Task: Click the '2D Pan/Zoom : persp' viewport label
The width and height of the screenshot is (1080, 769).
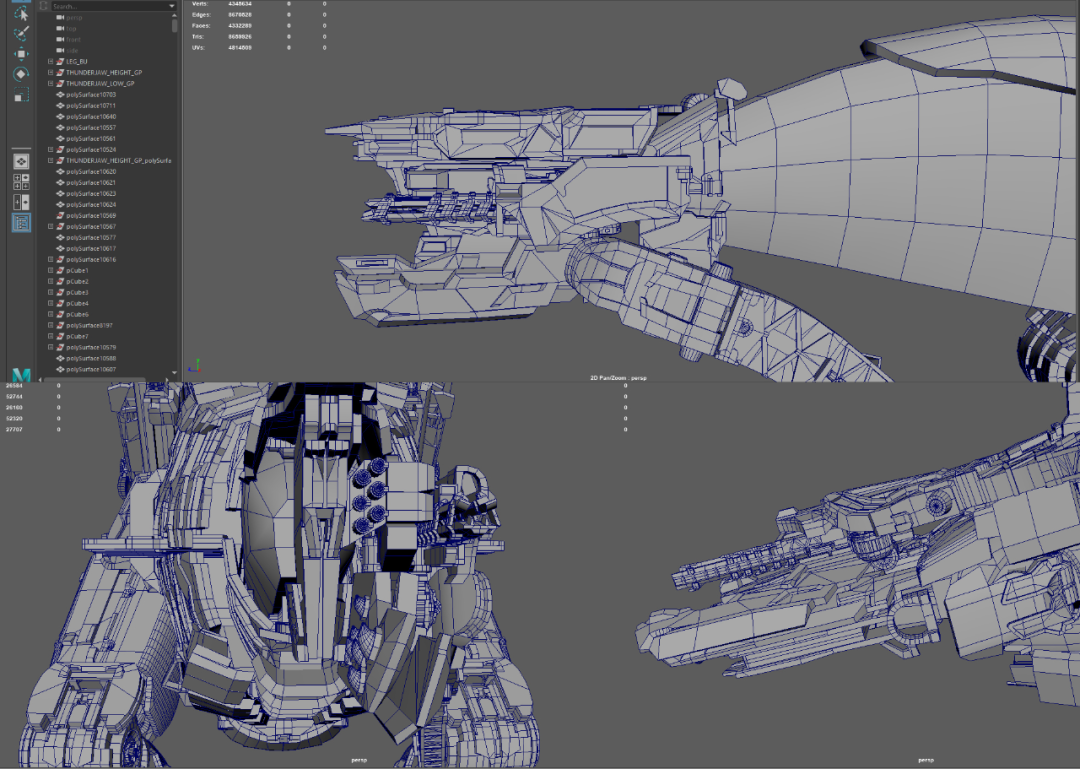Action: pos(618,378)
